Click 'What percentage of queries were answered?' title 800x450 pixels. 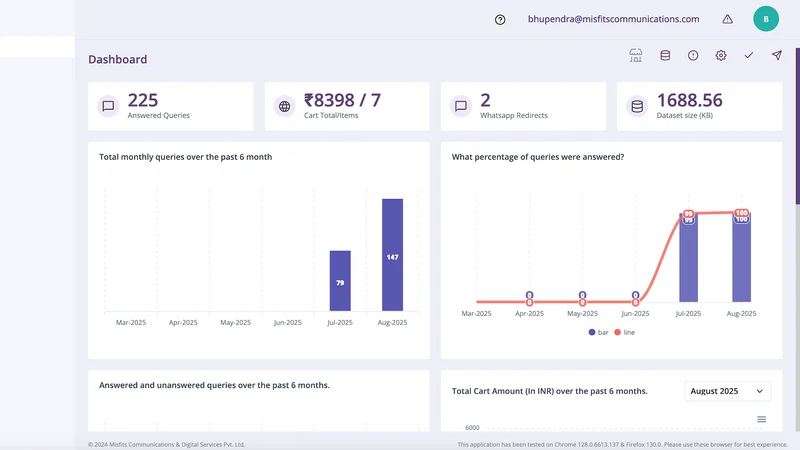[x=538, y=157]
